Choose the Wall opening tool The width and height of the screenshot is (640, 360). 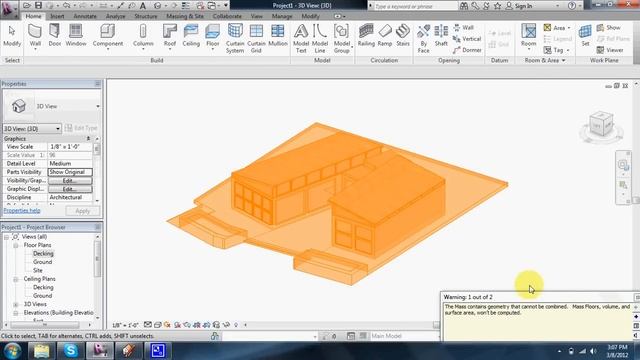click(463, 27)
